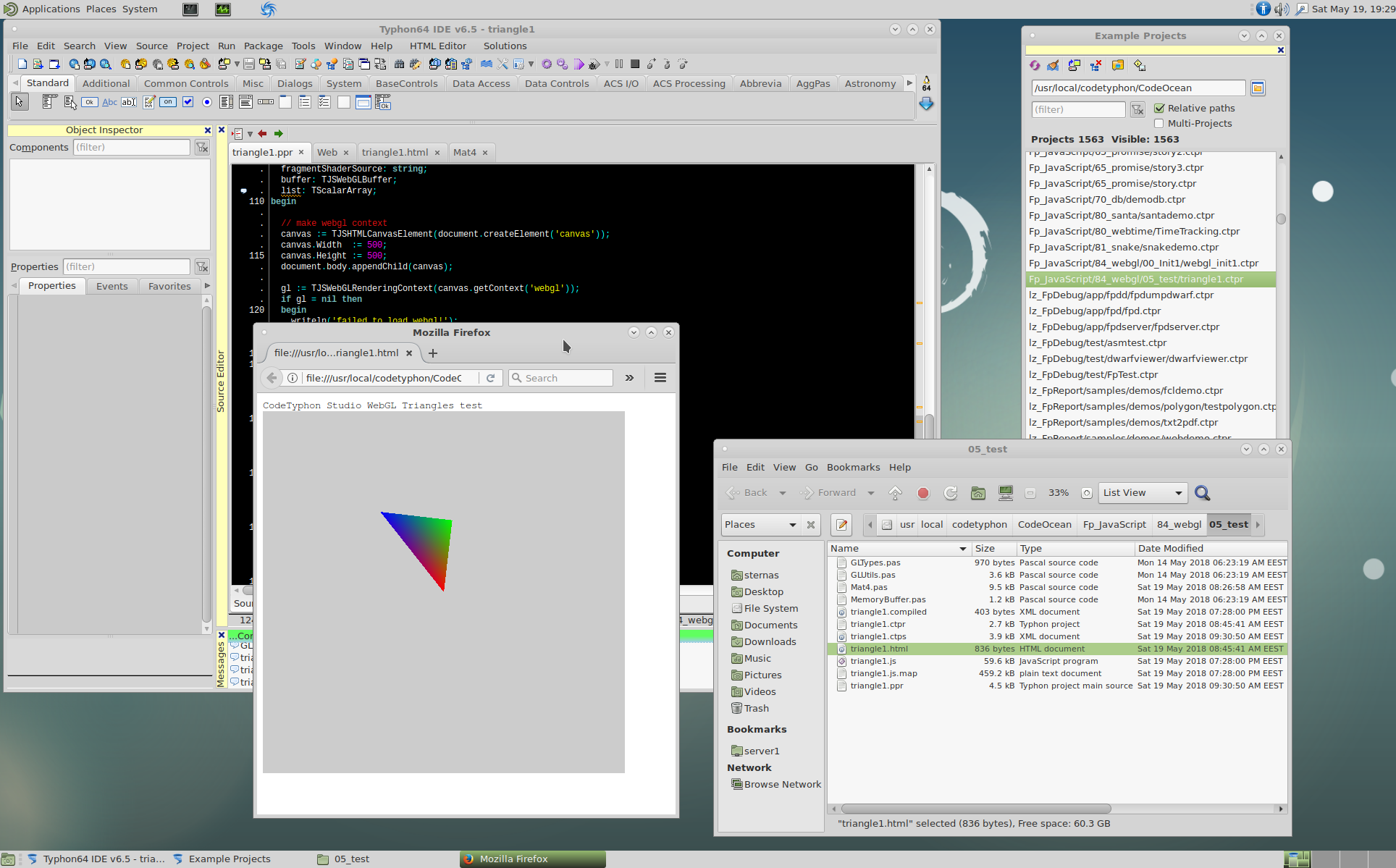Open Downloads in the file manager sidebar
This screenshot has width=1396, height=868.
[x=770, y=642]
